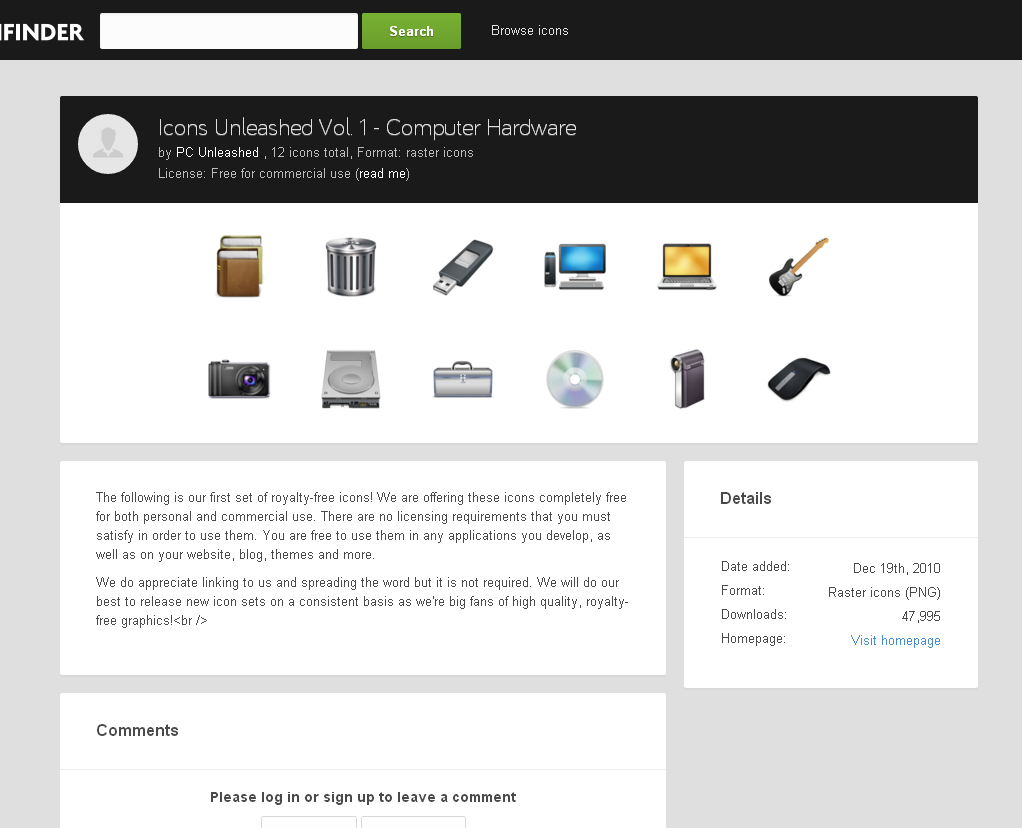Image resolution: width=1022 pixels, height=828 pixels.
Task: Click the digital camera icon
Action: click(239, 379)
